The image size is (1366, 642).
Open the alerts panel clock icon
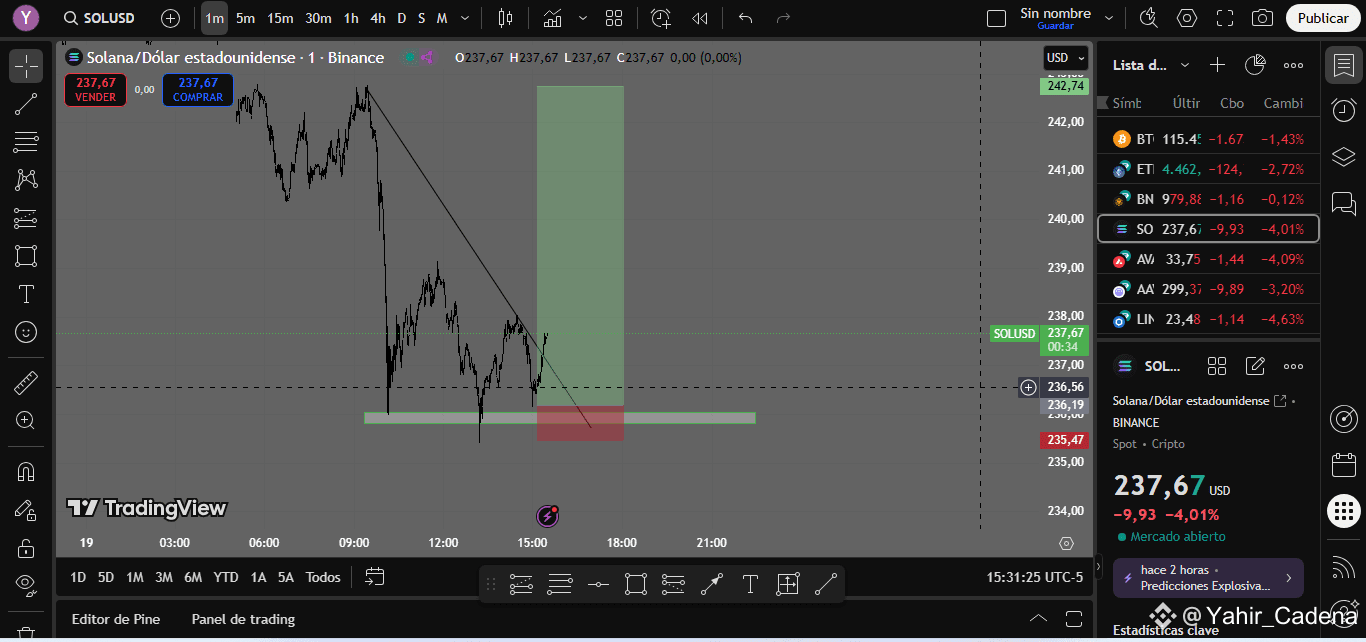pyautogui.click(x=1344, y=110)
